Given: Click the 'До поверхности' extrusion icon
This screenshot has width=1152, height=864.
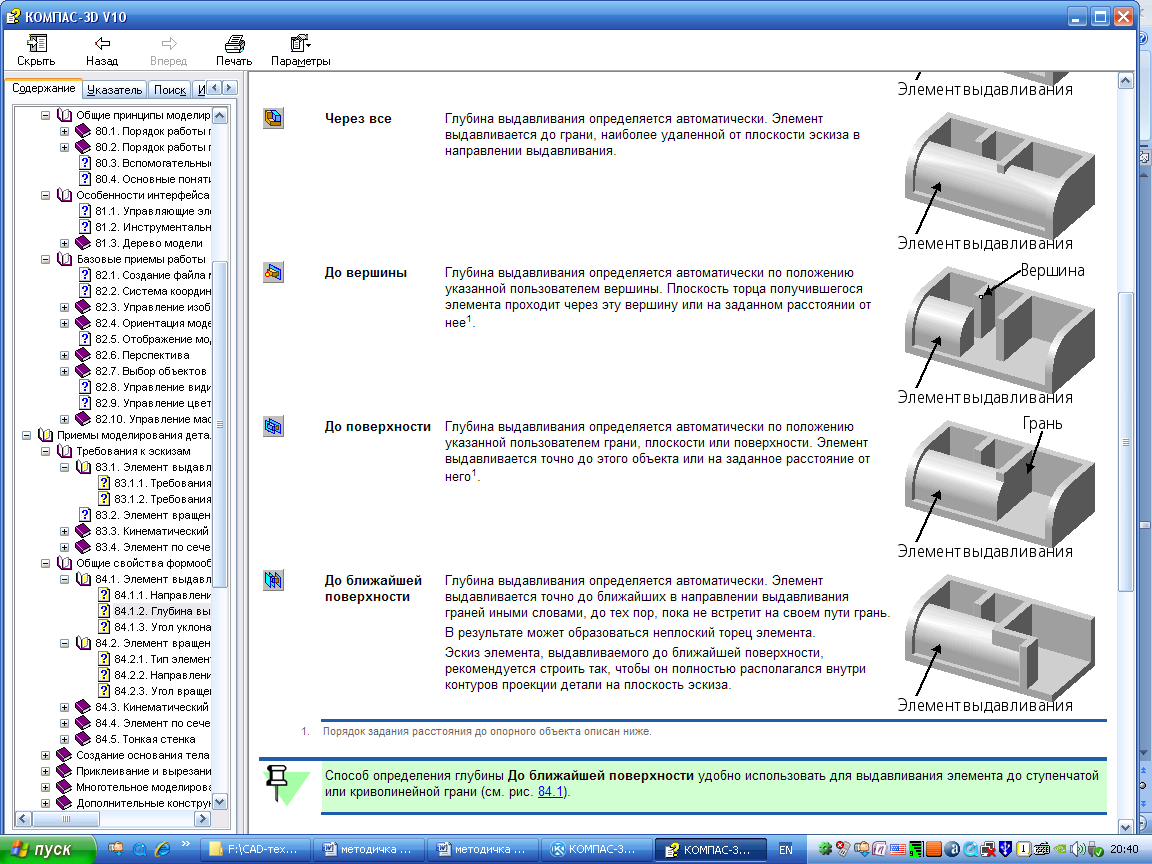Looking at the screenshot, I should click(x=273, y=426).
